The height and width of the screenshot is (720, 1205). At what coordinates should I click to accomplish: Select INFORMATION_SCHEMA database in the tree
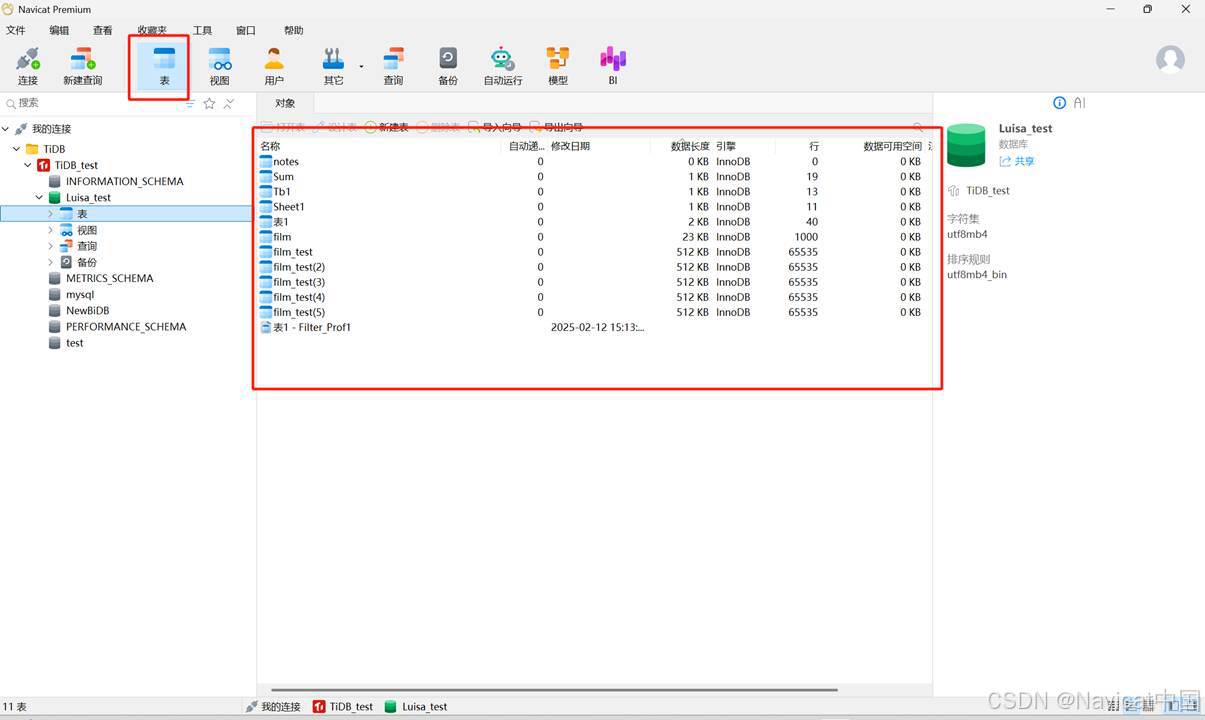(x=124, y=182)
